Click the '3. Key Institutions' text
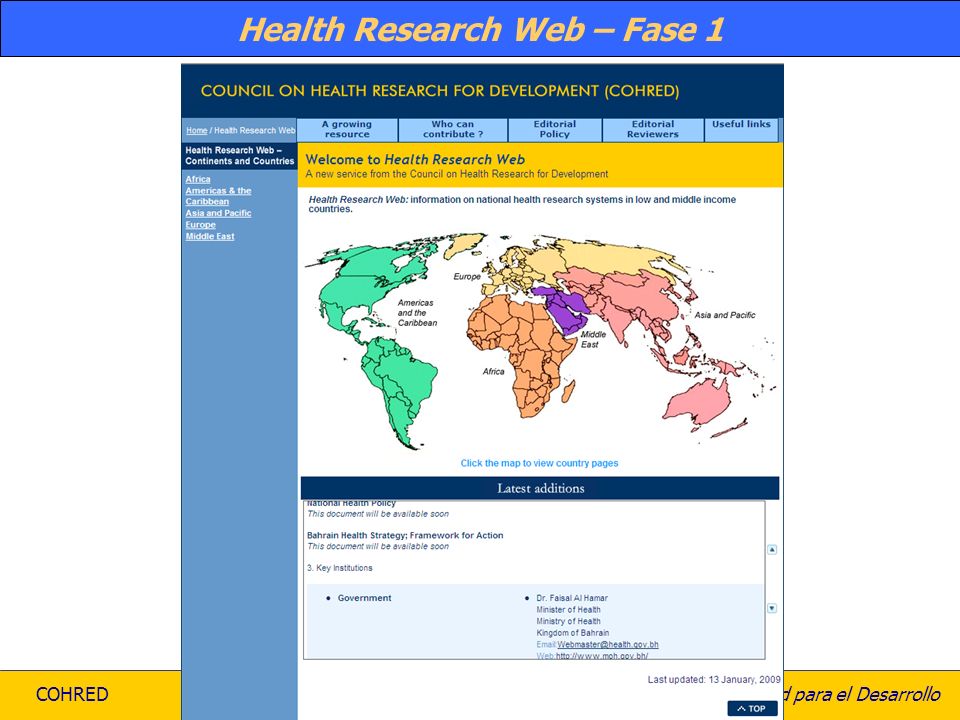This screenshot has width=960, height=720. click(x=340, y=568)
